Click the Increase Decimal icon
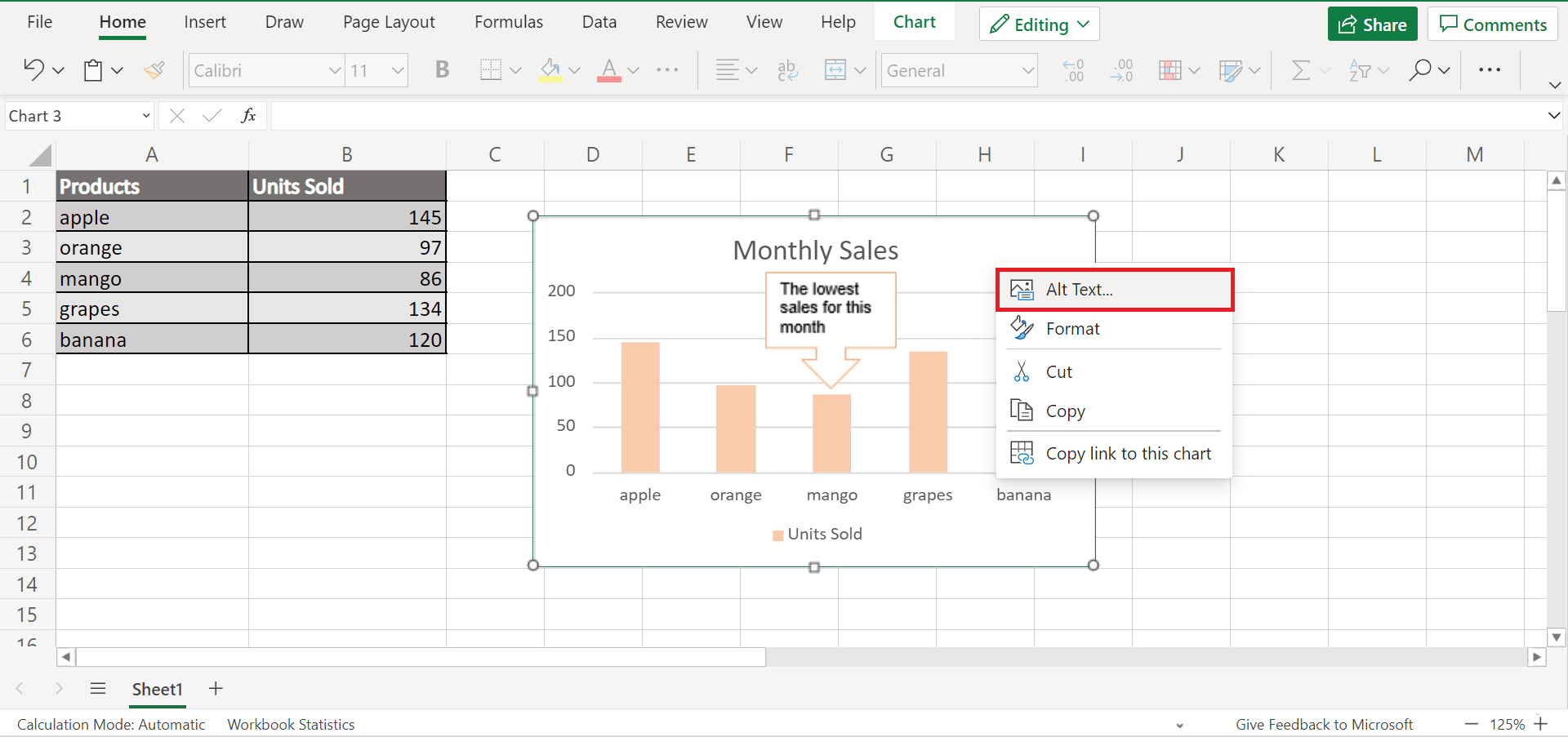Viewport: 1568px width, 737px height. tap(1072, 69)
